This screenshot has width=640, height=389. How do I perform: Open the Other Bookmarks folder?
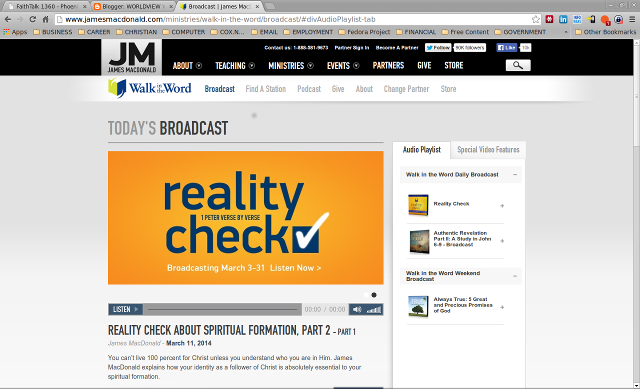[x=605, y=32]
